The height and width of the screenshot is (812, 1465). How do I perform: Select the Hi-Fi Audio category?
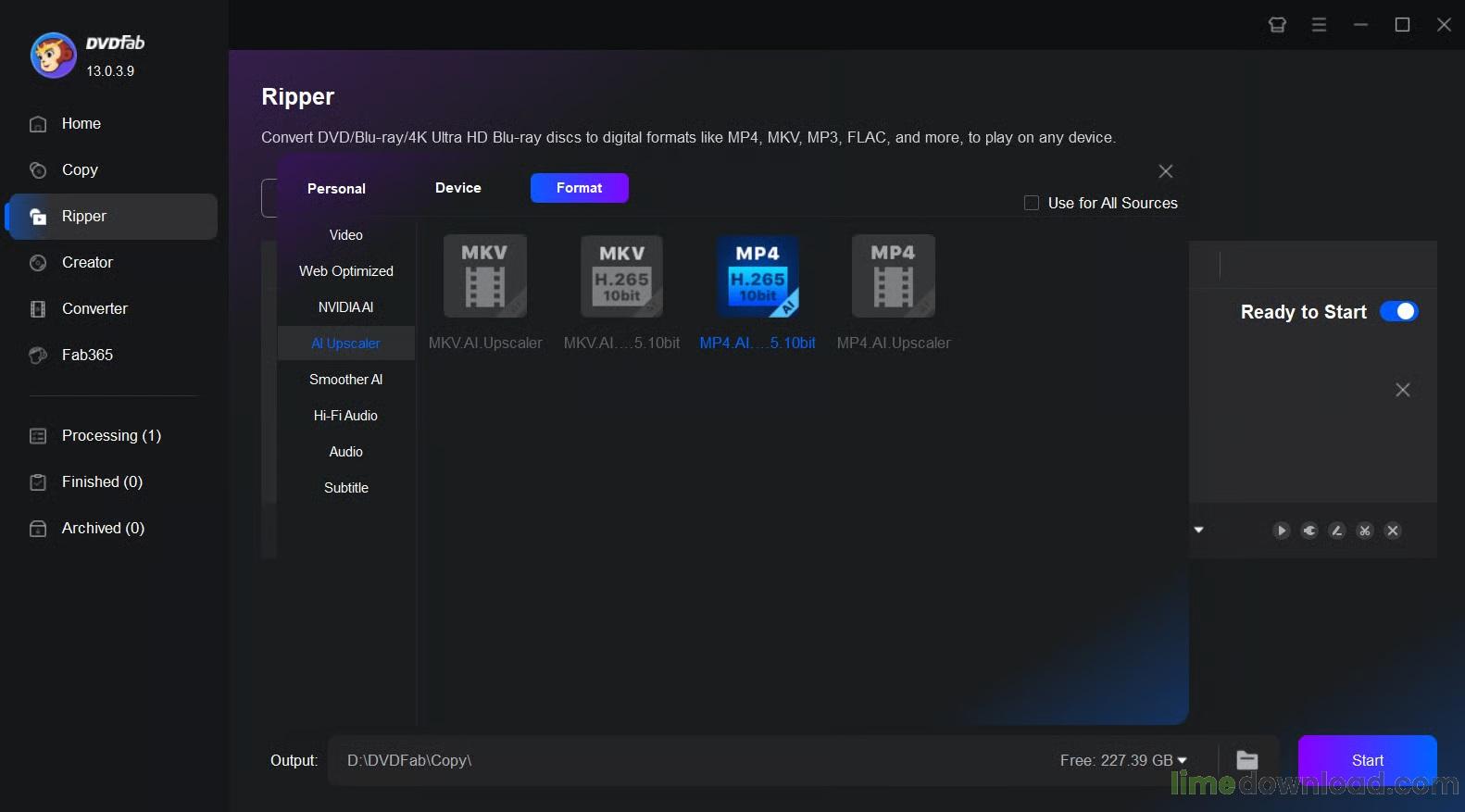(346, 416)
